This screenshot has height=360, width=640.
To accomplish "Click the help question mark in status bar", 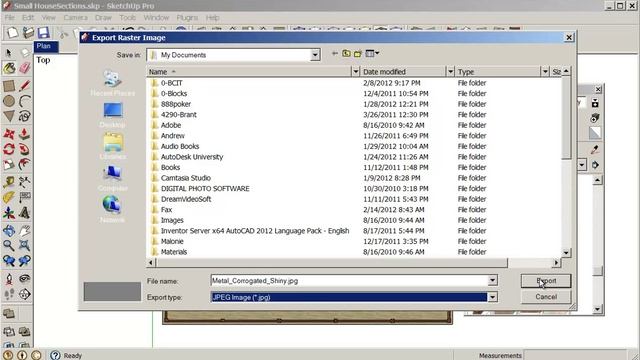I will (56, 355).
